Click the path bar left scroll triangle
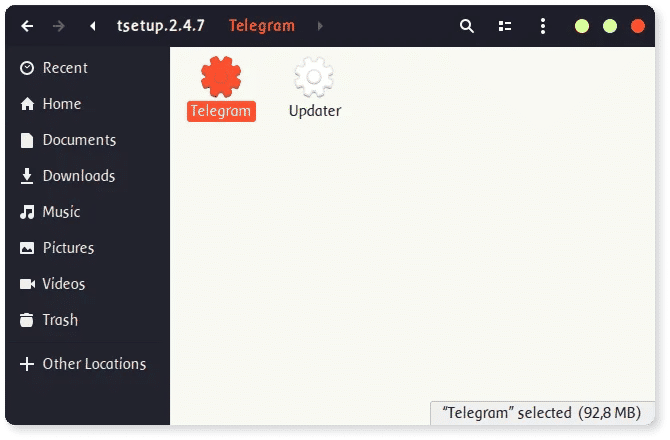 click(x=93, y=26)
